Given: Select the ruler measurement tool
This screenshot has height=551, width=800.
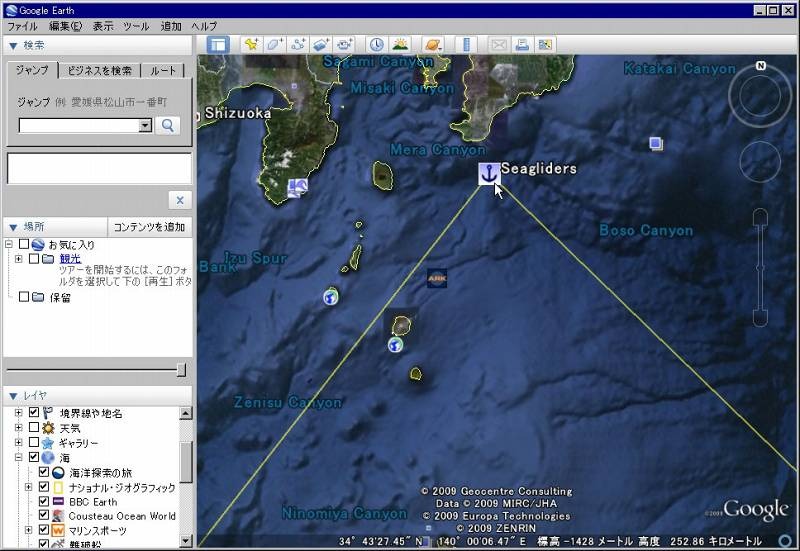Looking at the screenshot, I should pyautogui.click(x=466, y=45).
